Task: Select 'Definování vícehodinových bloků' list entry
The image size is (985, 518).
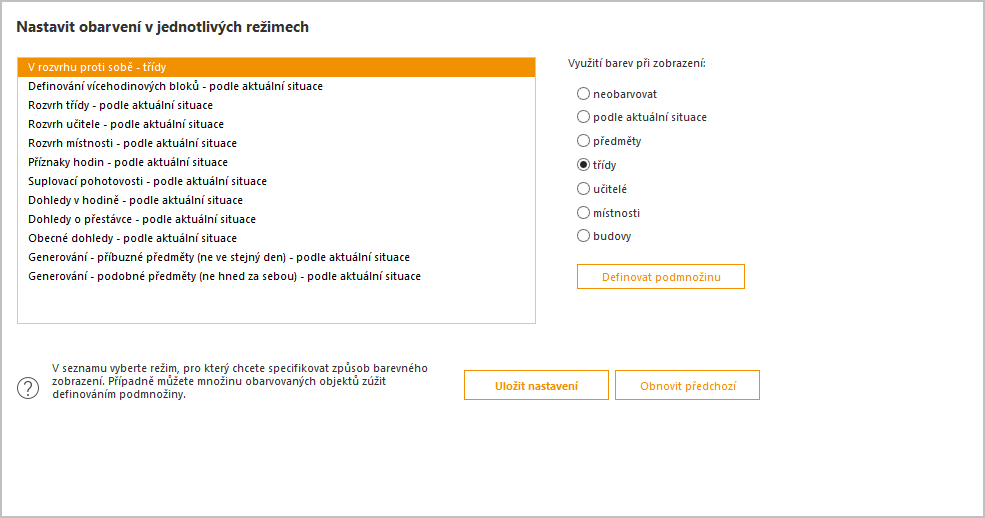Action: coord(276,86)
